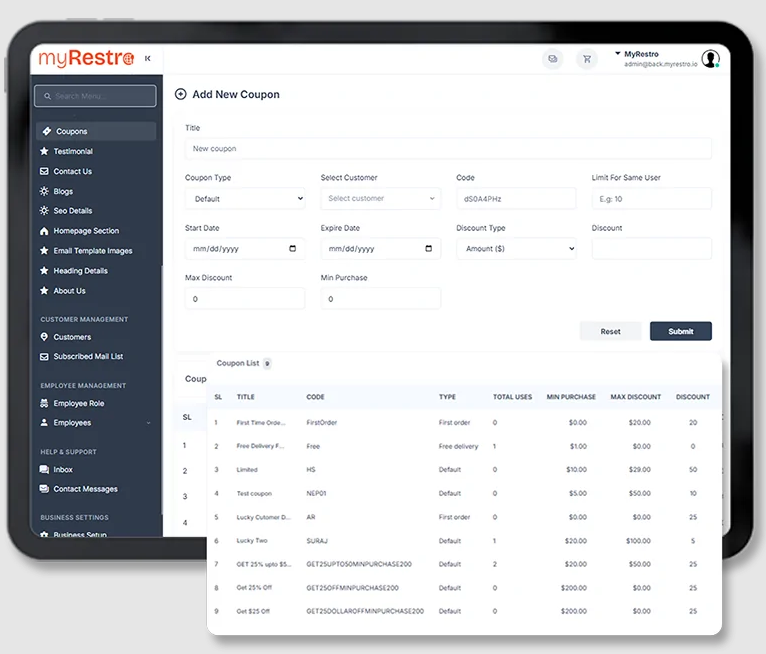Click the Free delivery type cell

pyautogui.click(x=458, y=446)
